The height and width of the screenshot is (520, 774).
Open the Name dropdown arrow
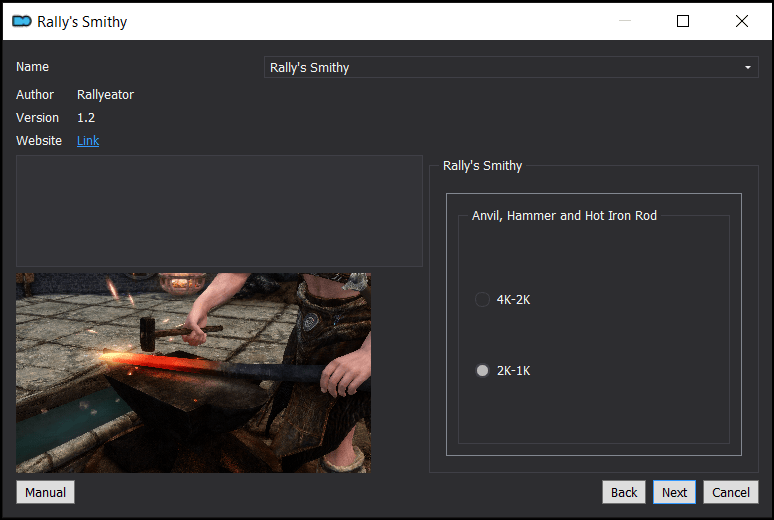[747, 67]
